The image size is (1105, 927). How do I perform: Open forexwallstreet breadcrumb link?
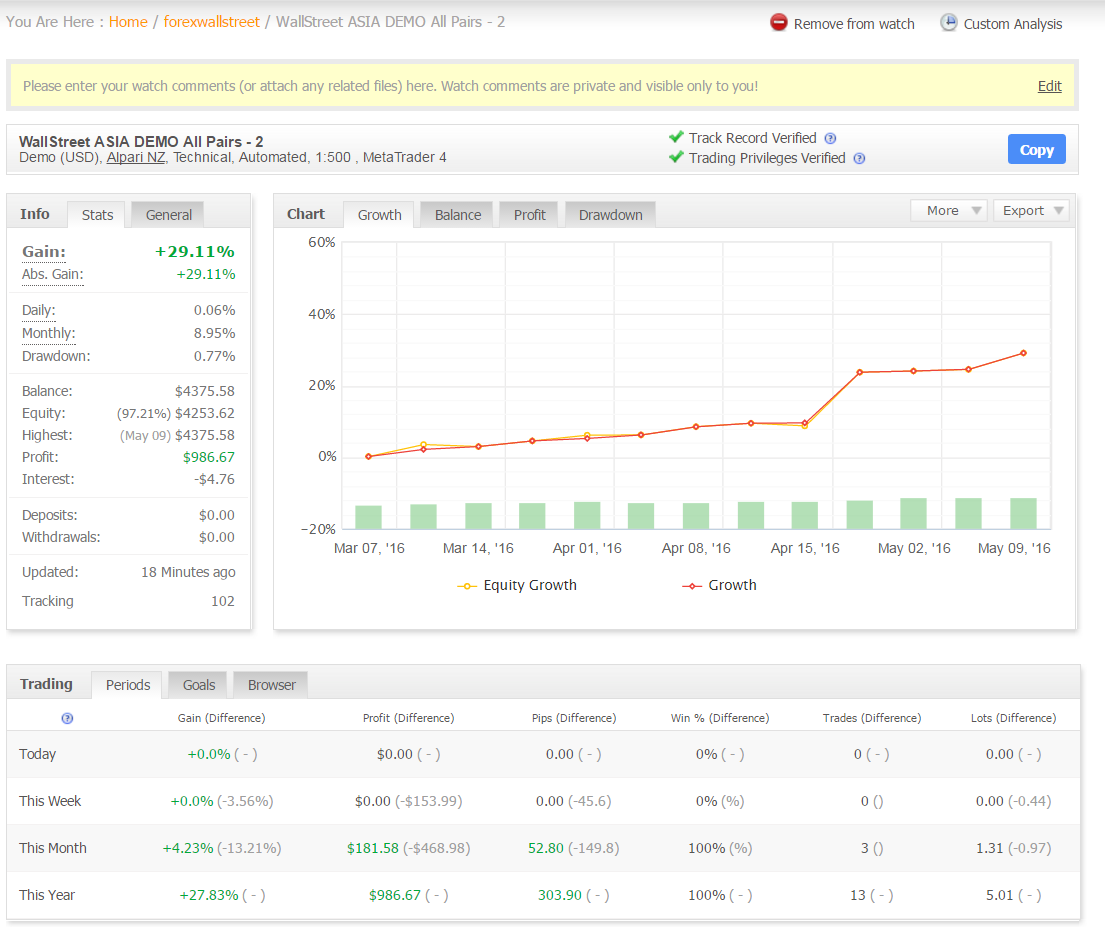(x=211, y=22)
